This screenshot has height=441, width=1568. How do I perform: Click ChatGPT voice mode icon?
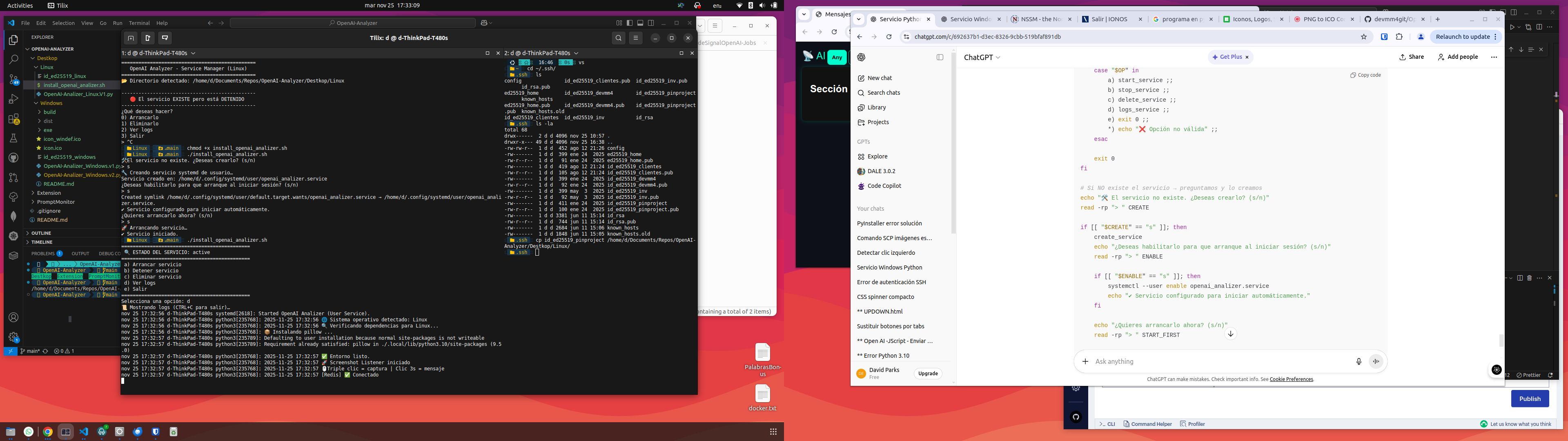pos(1376,361)
